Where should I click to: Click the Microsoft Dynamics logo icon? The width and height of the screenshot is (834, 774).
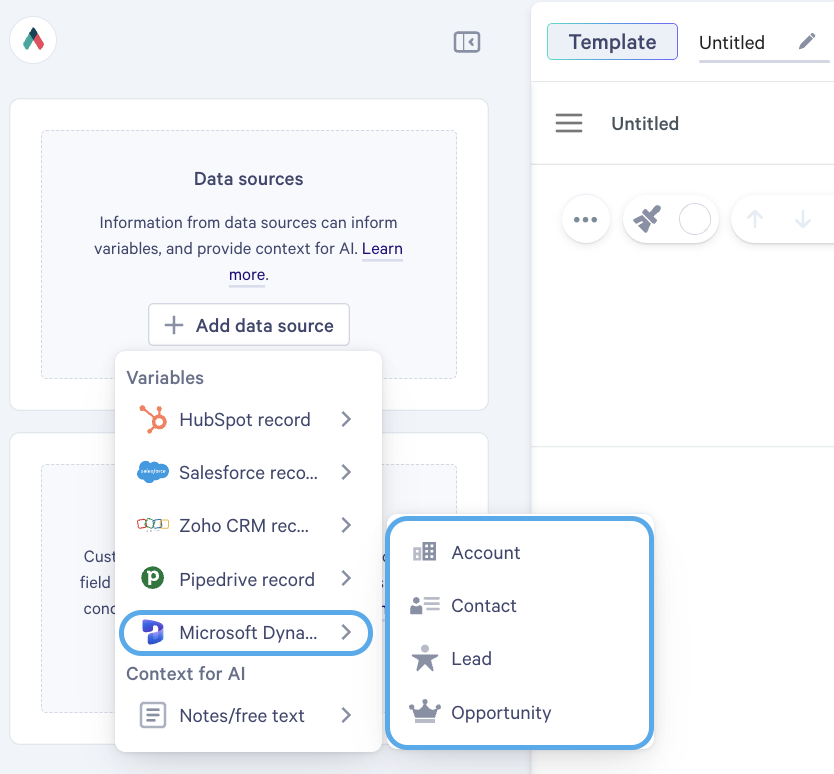point(153,632)
